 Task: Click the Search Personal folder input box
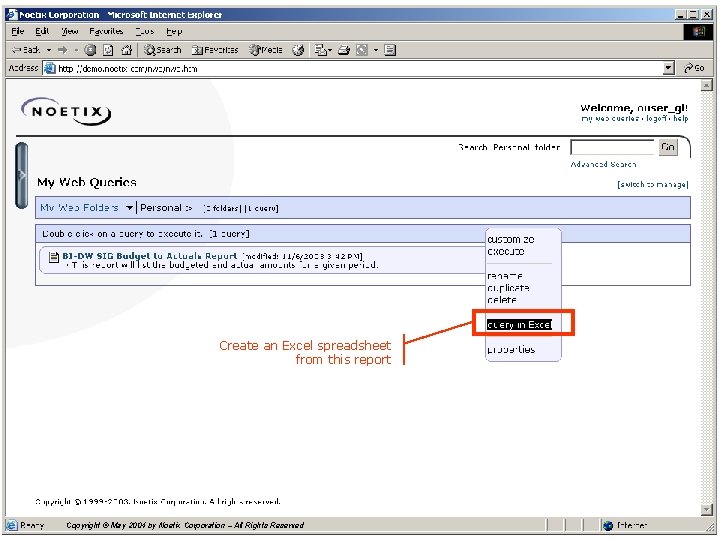tap(613, 147)
